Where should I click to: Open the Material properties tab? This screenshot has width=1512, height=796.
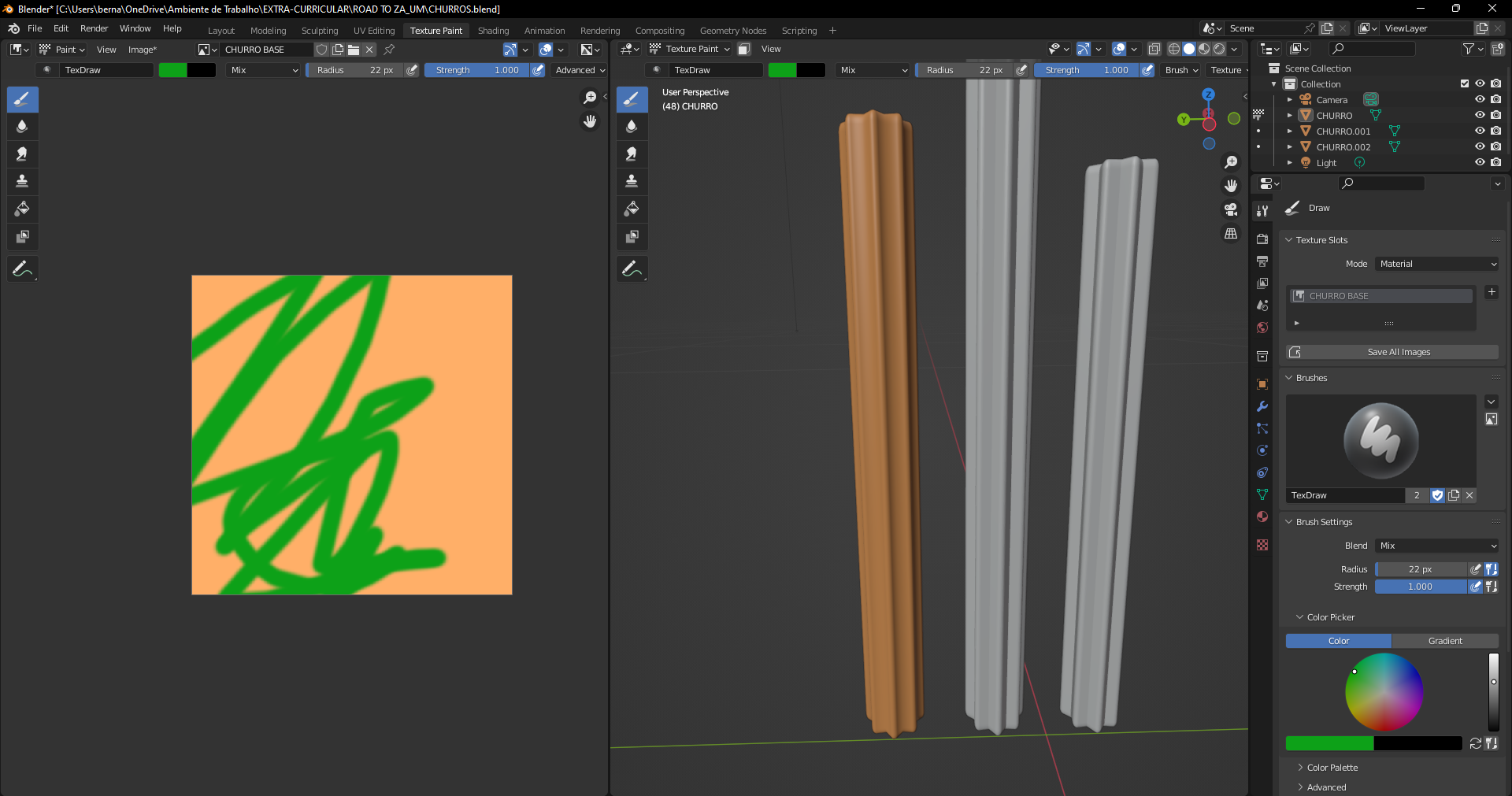1262,516
